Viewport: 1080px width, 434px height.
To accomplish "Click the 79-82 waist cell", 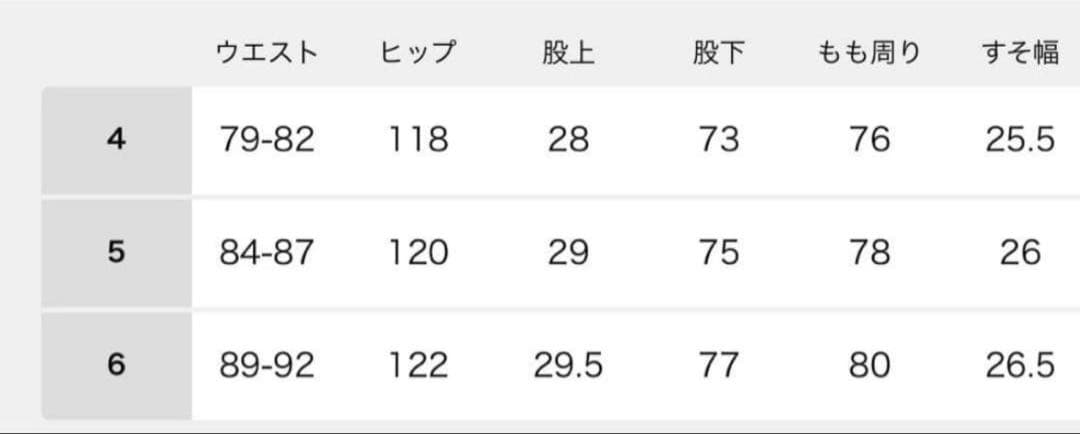I will pyautogui.click(x=267, y=140).
